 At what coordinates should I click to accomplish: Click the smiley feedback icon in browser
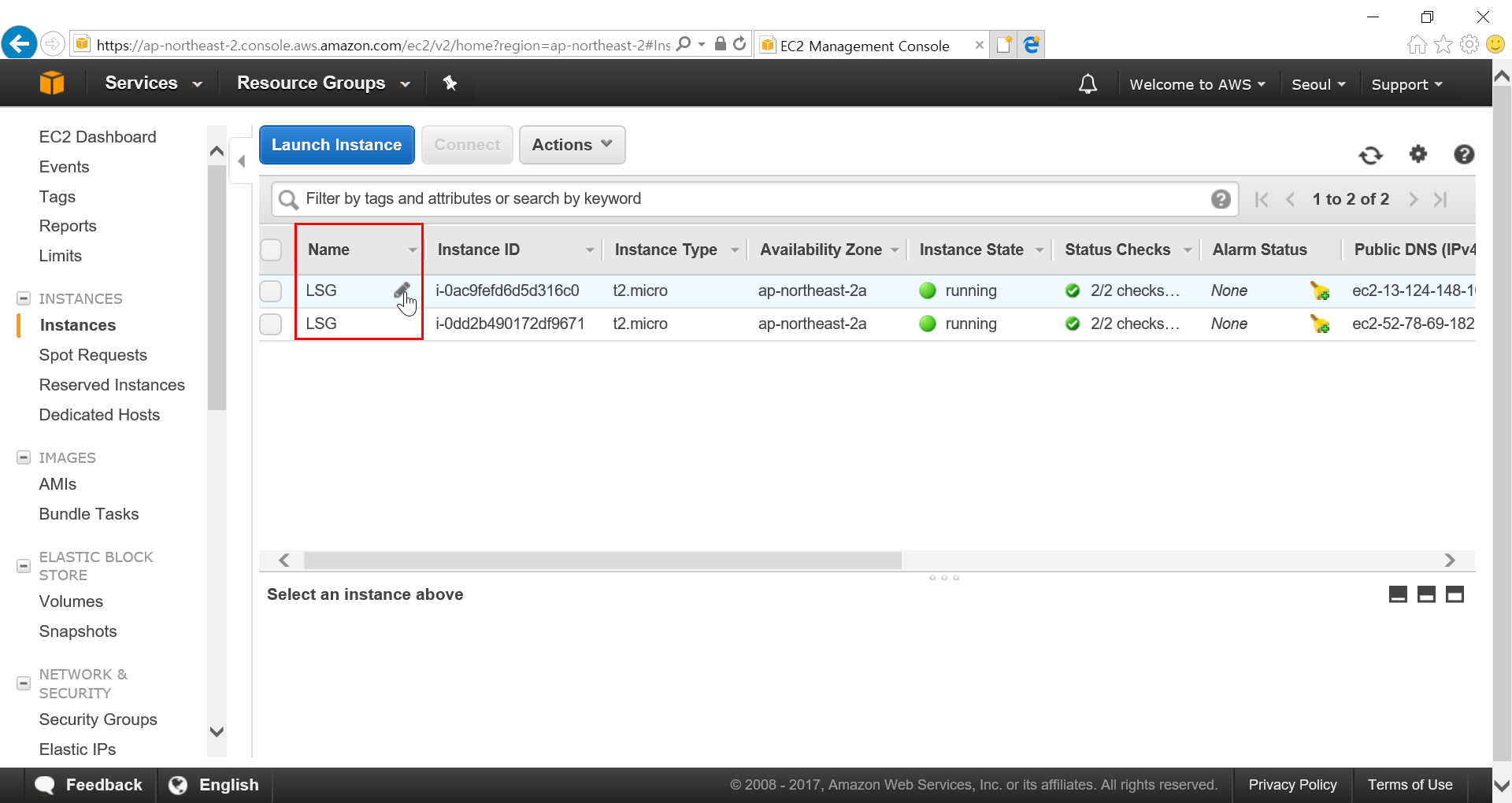1495,44
